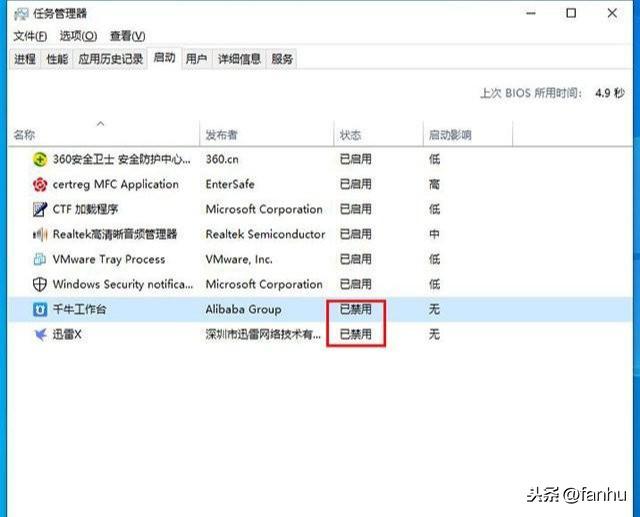The width and height of the screenshot is (640, 517).
Task: Click the 迅雷X bird icon
Action: (40, 335)
